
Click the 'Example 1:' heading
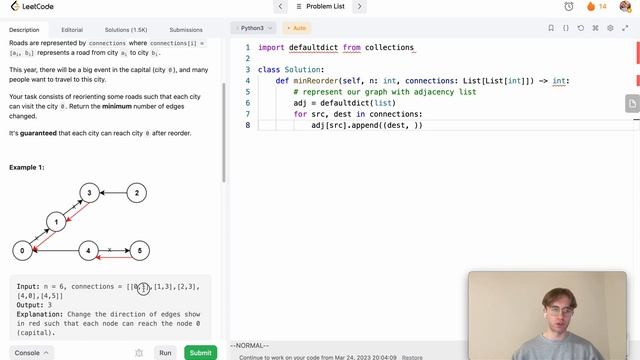pyautogui.click(x=27, y=167)
